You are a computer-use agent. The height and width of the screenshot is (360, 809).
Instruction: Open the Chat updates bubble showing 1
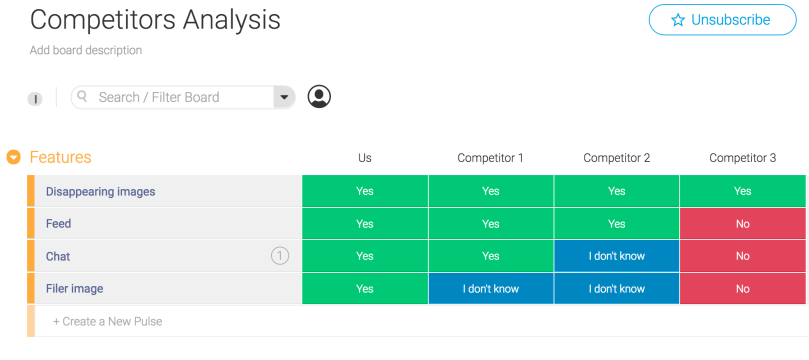tap(280, 256)
